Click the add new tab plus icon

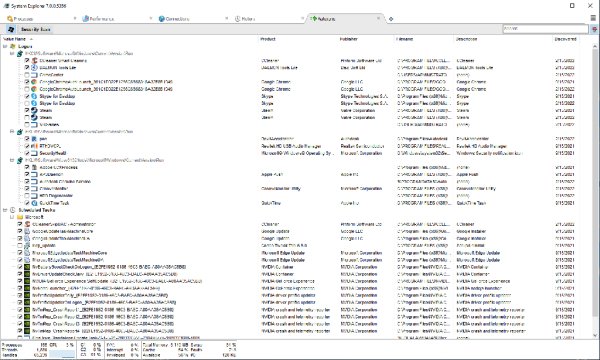[391, 19]
